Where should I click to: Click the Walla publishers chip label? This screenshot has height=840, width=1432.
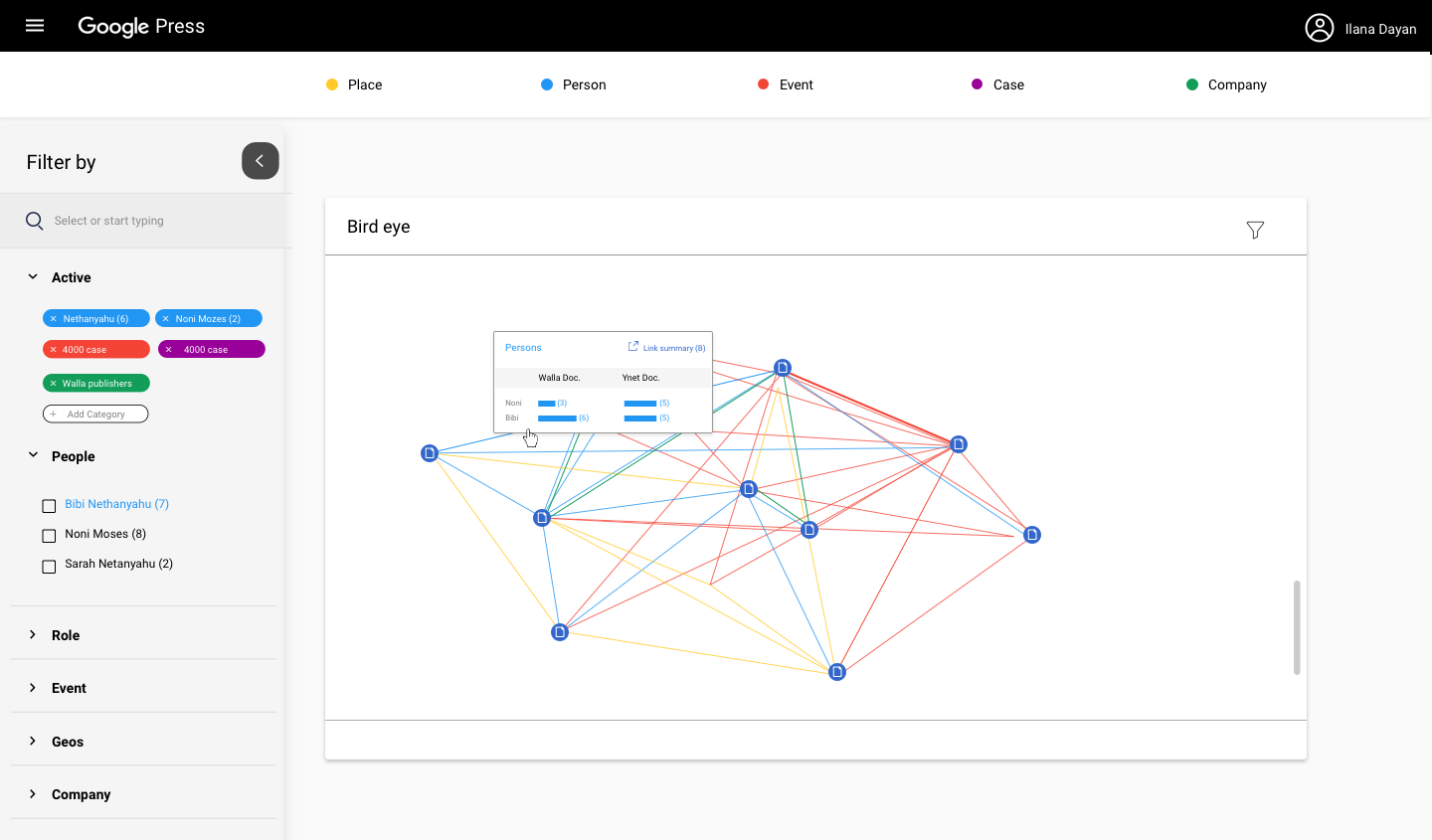click(x=96, y=384)
